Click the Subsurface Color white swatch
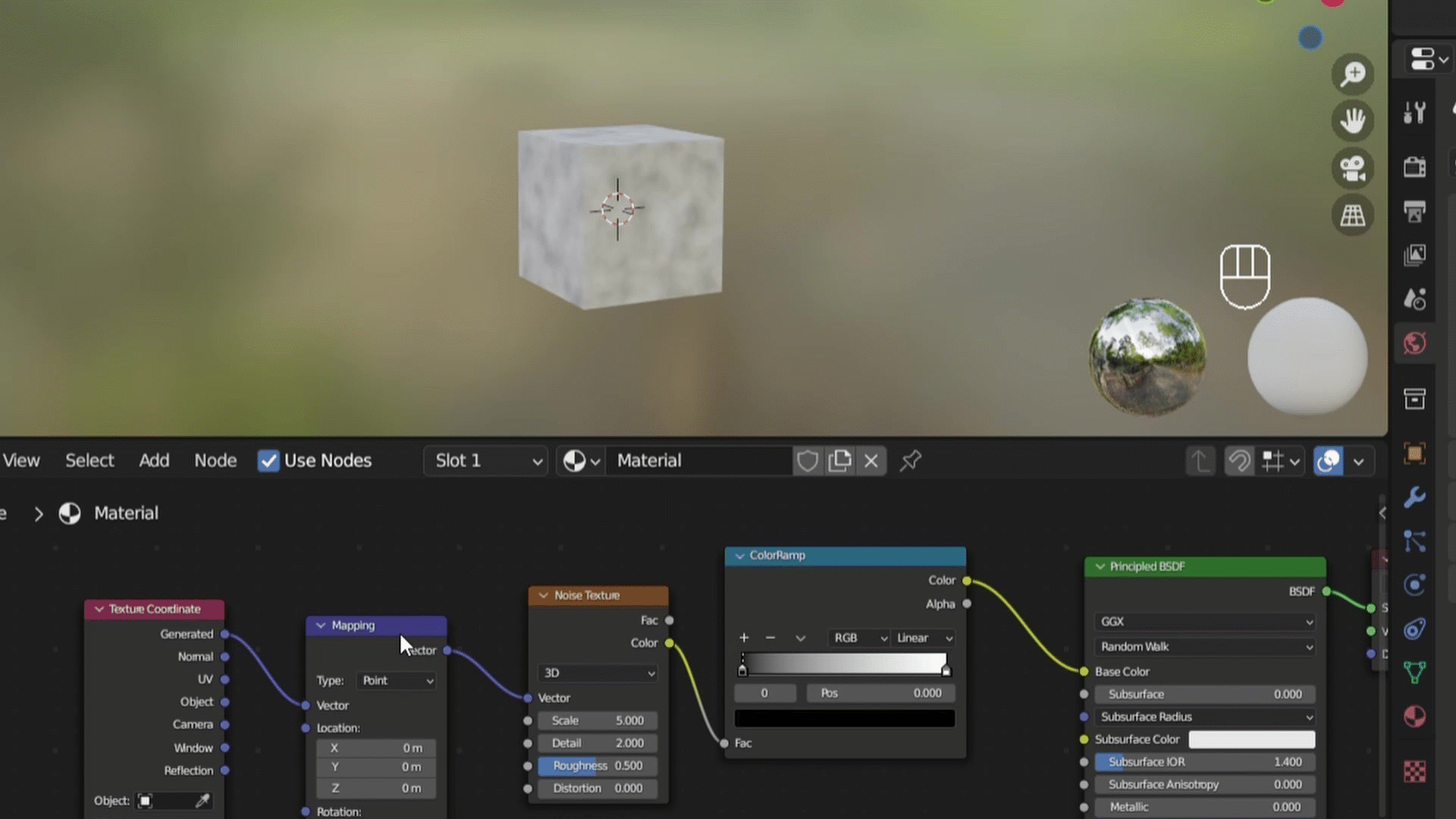1456x819 pixels. click(1251, 739)
